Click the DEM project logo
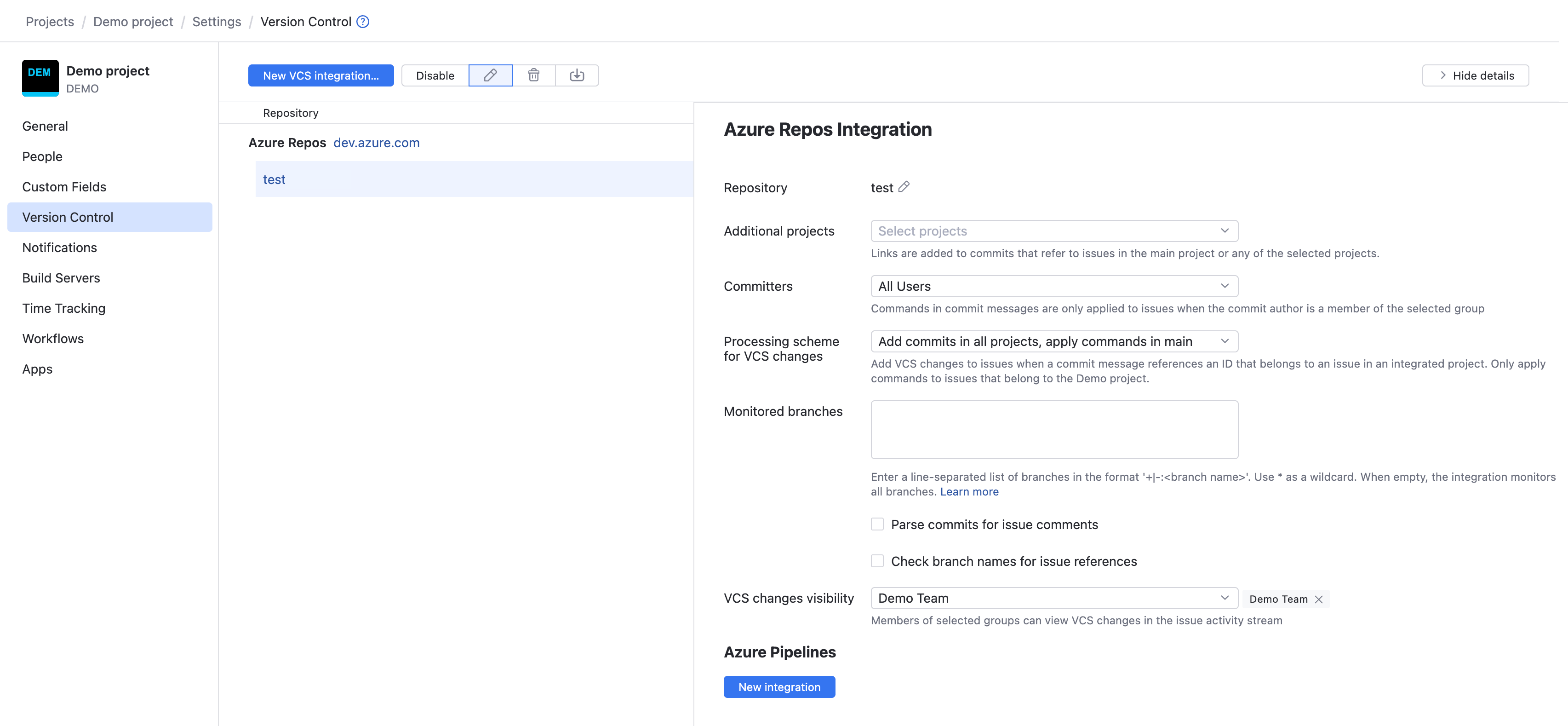This screenshot has height=726, width=1568. point(40,78)
